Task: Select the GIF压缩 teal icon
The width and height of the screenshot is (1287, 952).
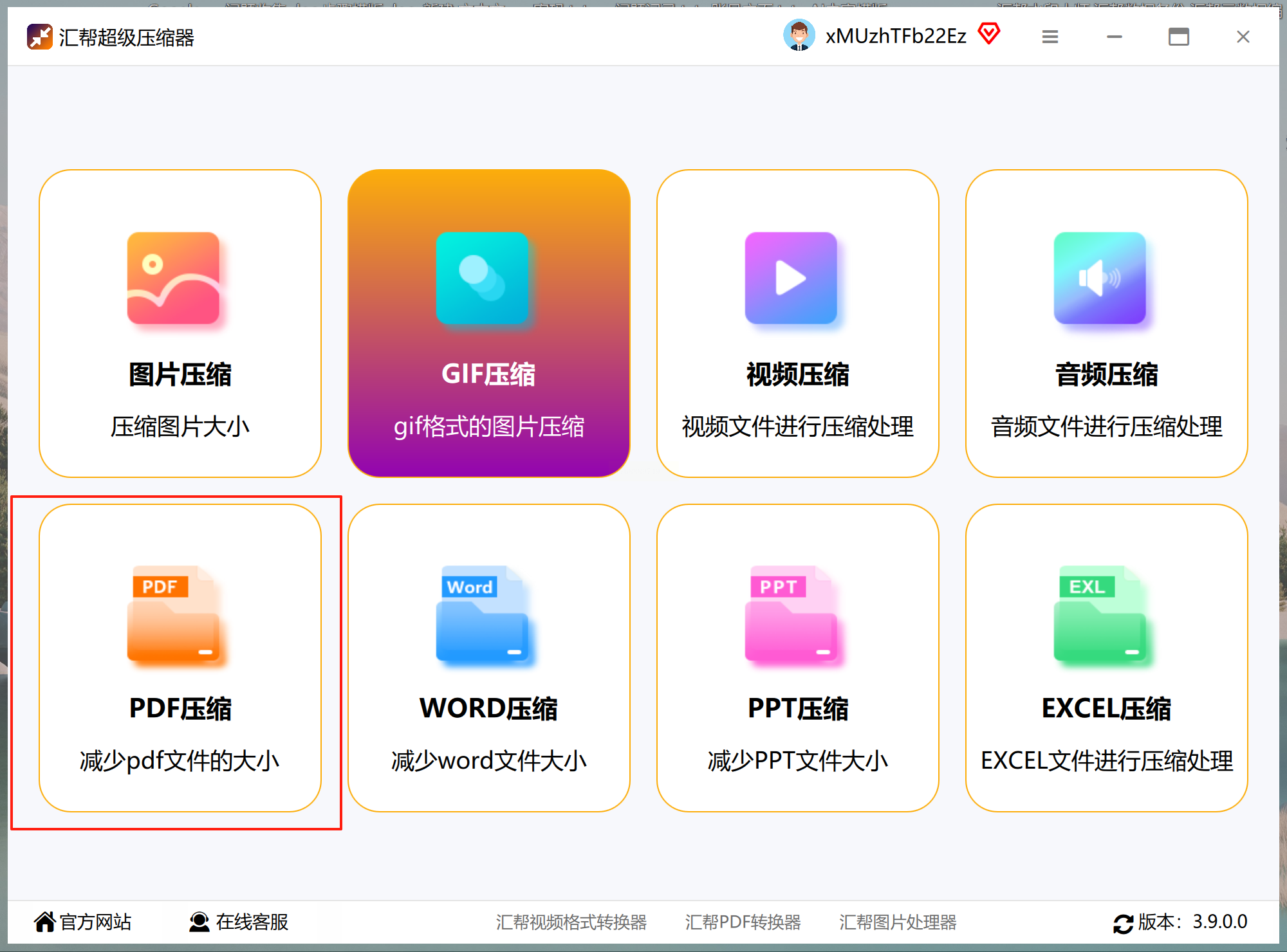Action: coord(482,279)
